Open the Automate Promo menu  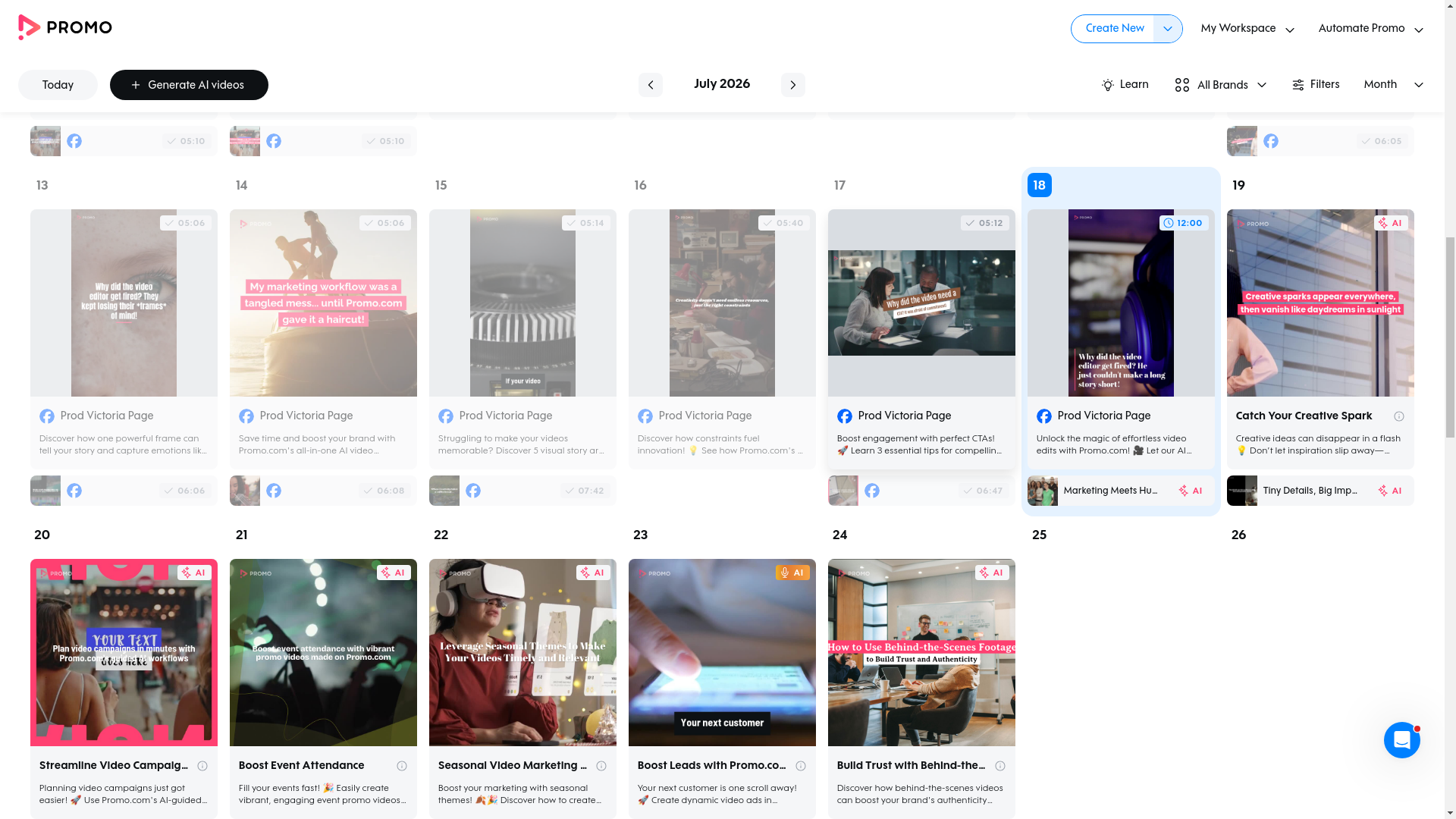pyautogui.click(x=1370, y=29)
